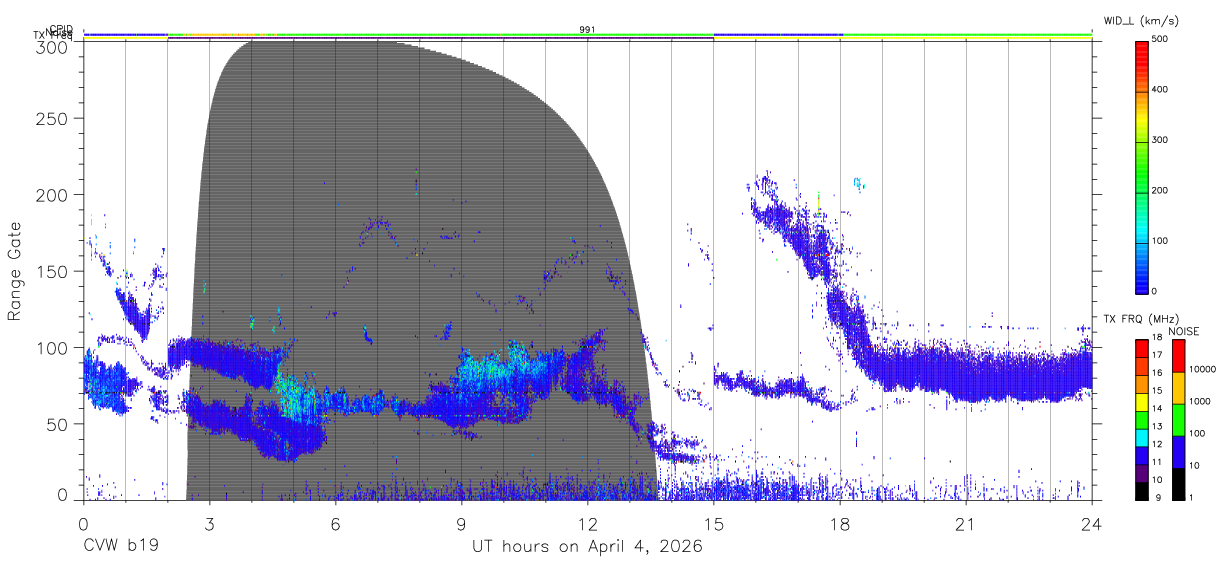
Task: Pick the black 9 MHz swatch in TX FRQ legend
Action: [x=1142, y=492]
